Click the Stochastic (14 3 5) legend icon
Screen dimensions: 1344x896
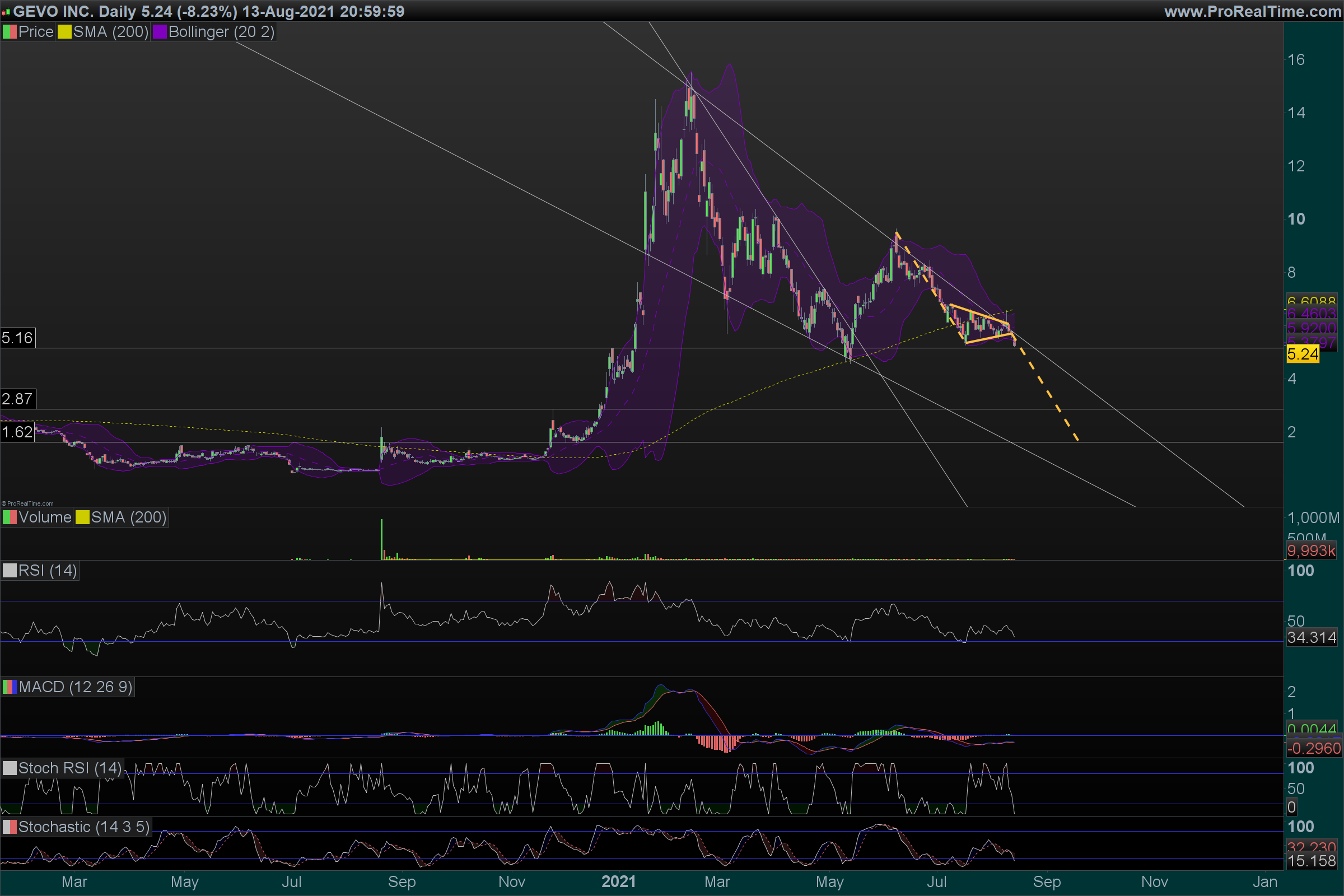click(x=10, y=827)
